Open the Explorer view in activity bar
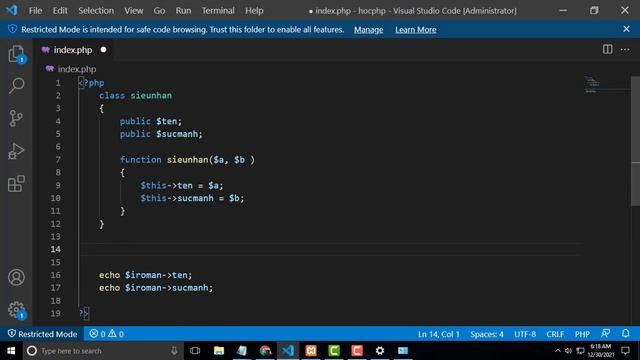This screenshot has width=640, height=360. point(16,54)
